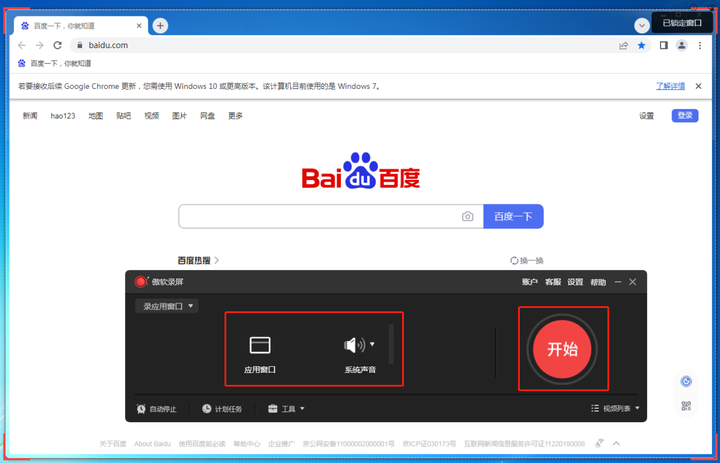Close the 百度一下 browser tab
The image size is (720, 463).
(139, 26)
